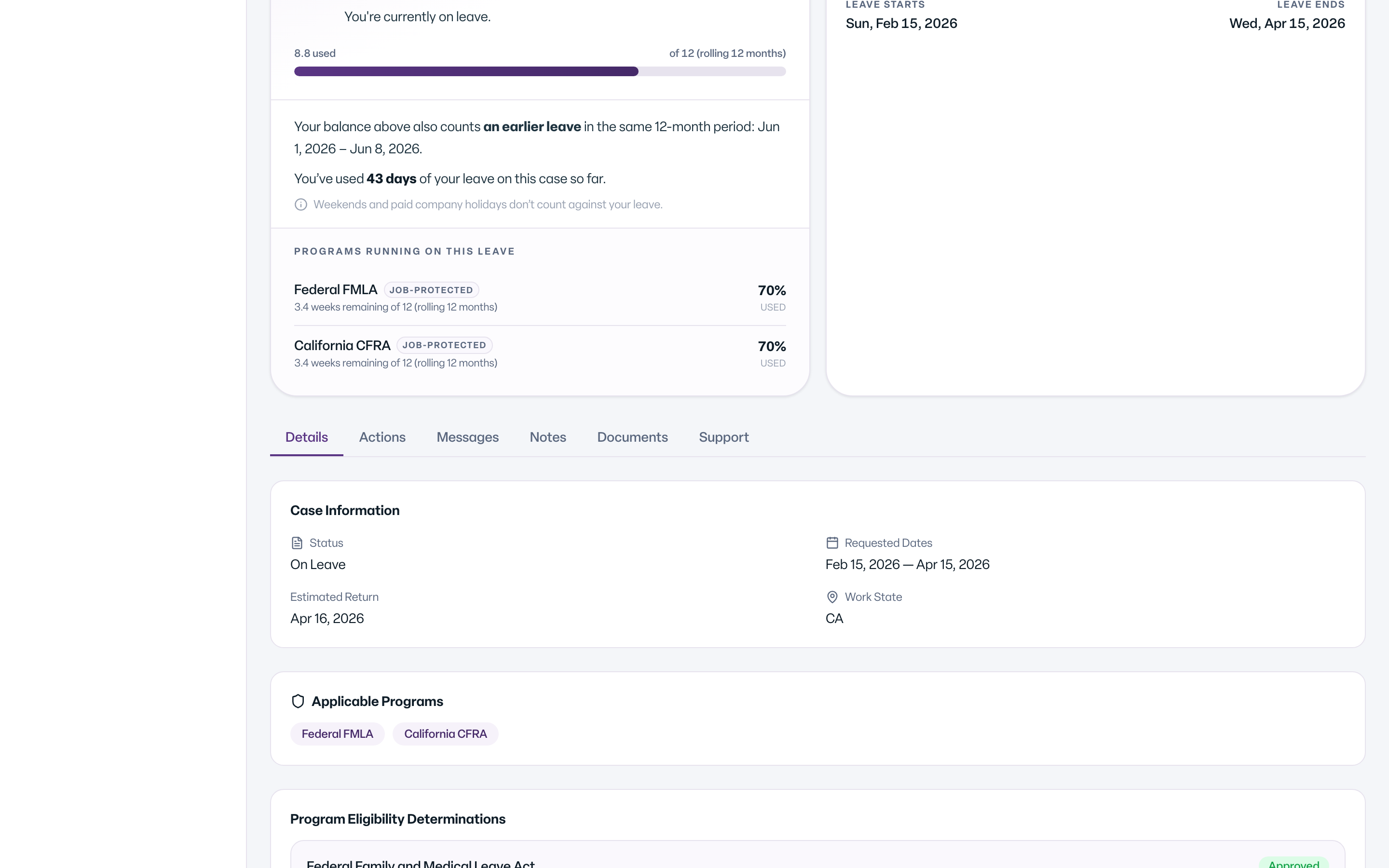Click 'You're currently on leave.' text
This screenshot has height=868, width=1389.
[417, 17]
